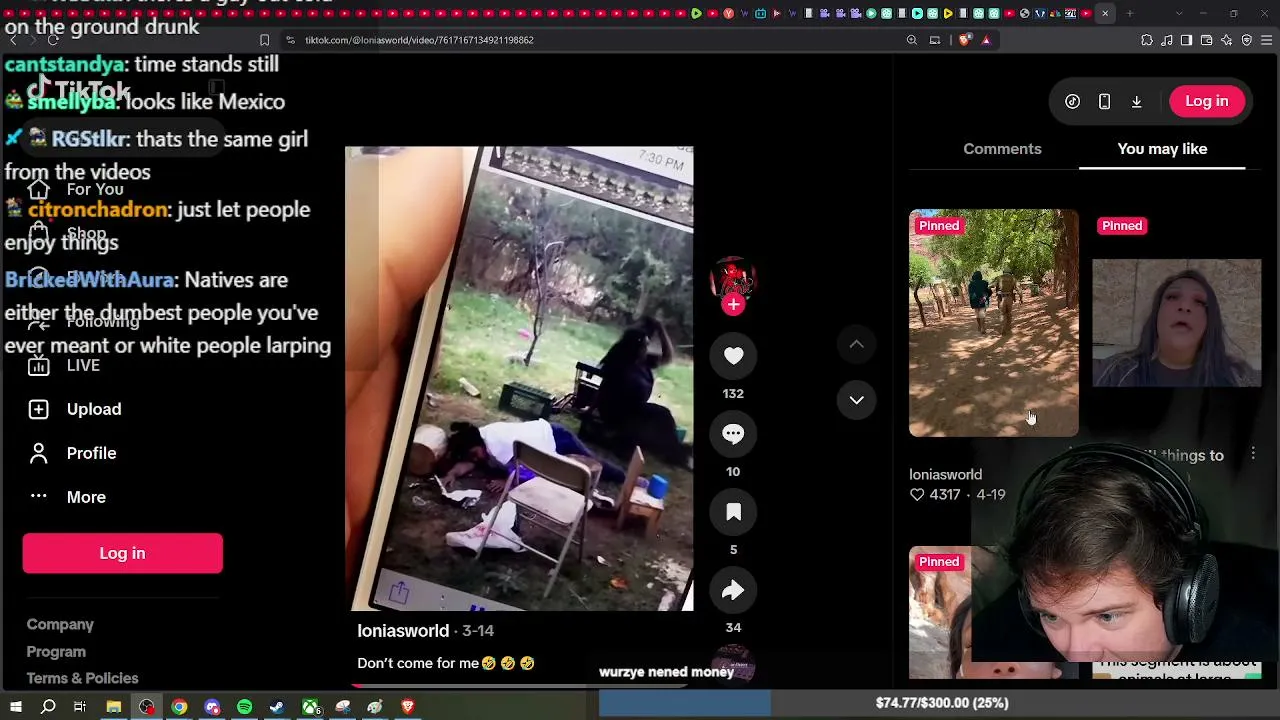Open the media control music note icon
The image size is (1280, 720).
[1167, 40]
